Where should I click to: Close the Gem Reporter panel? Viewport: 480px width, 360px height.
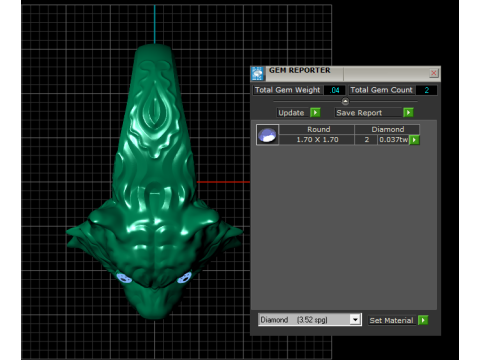[434, 73]
